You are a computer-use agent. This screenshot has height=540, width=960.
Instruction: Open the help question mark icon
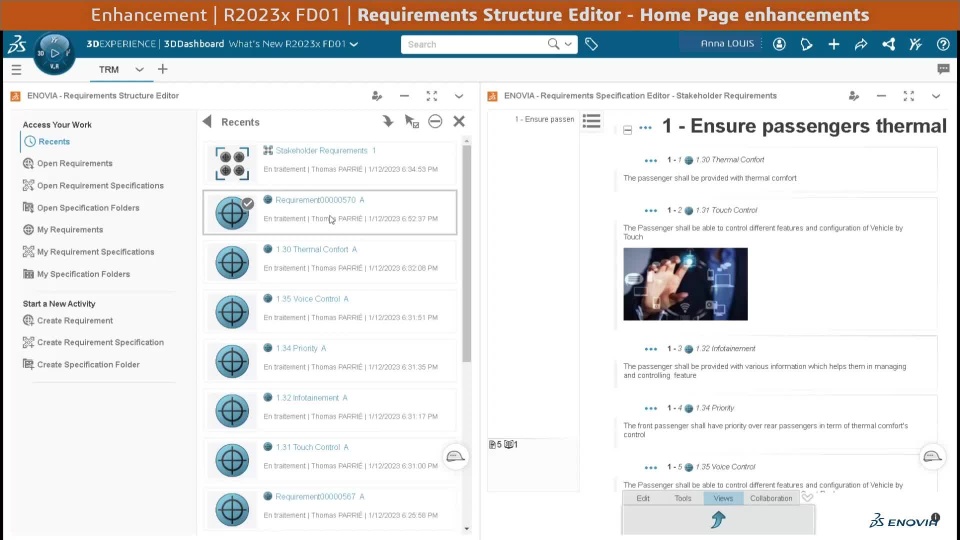coord(943,44)
